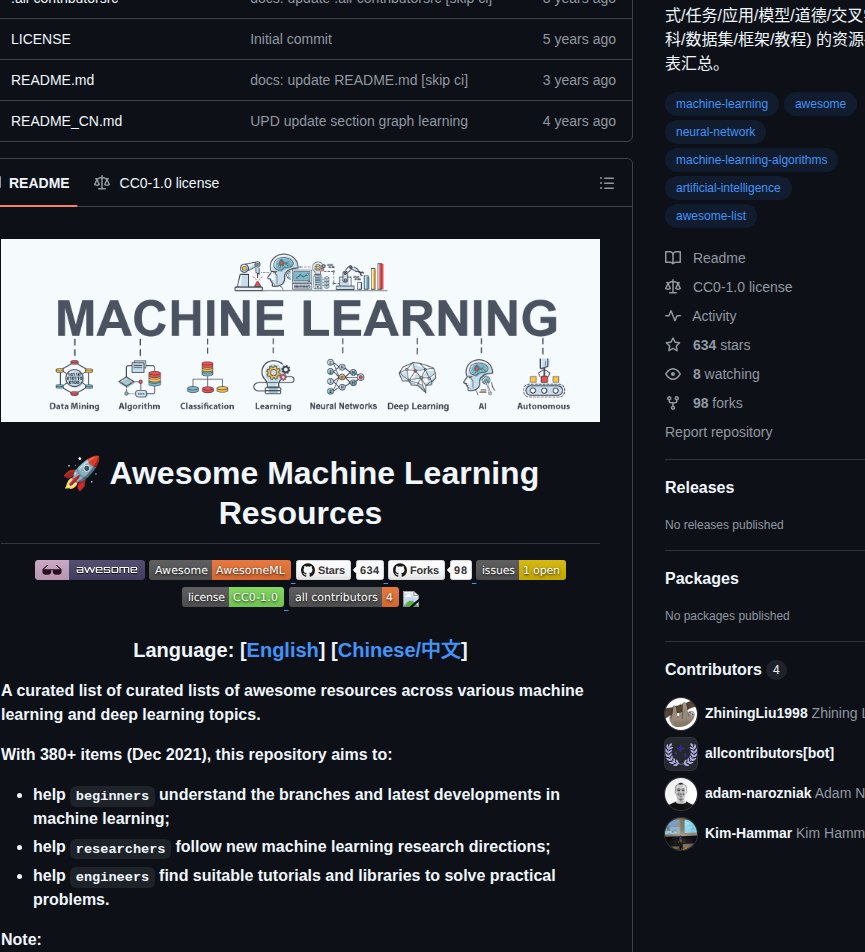The width and height of the screenshot is (865, 952).
Task: View the 8 watching list
Action: [726, 375]
